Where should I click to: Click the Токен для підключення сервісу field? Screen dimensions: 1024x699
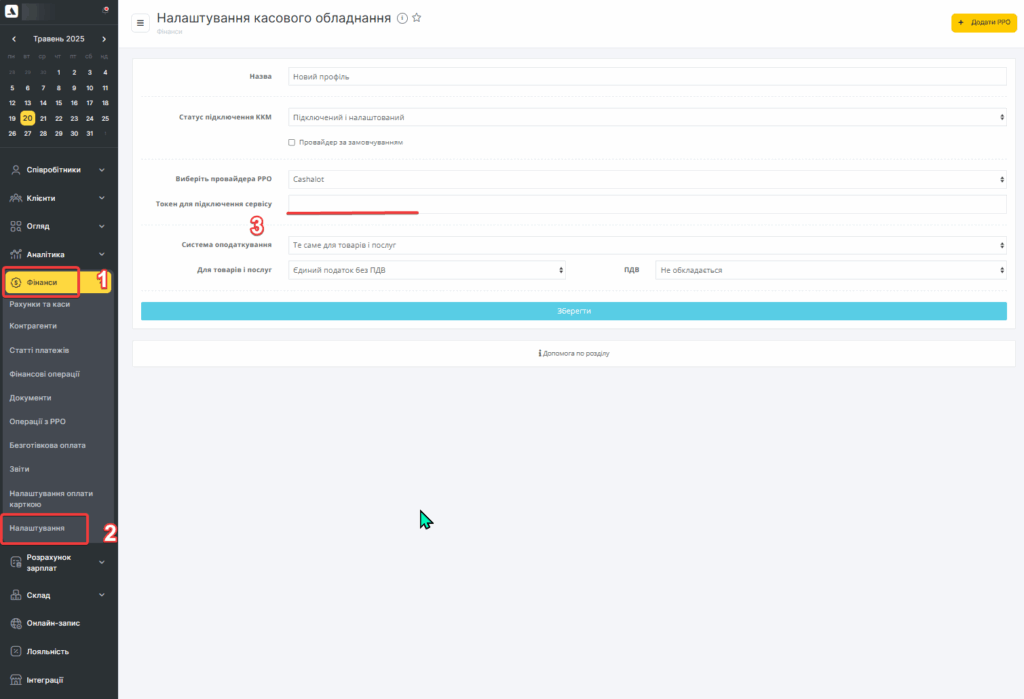[x=647, y=204]
